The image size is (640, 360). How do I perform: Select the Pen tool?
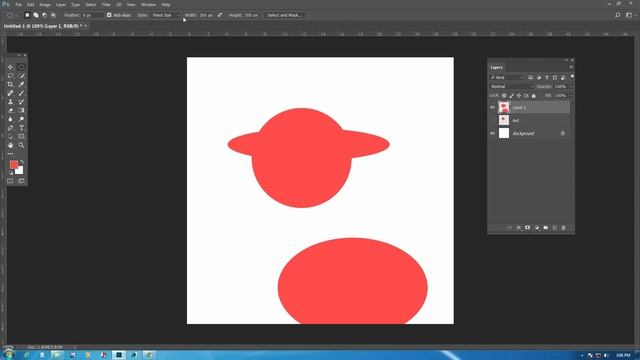point(11,128)
